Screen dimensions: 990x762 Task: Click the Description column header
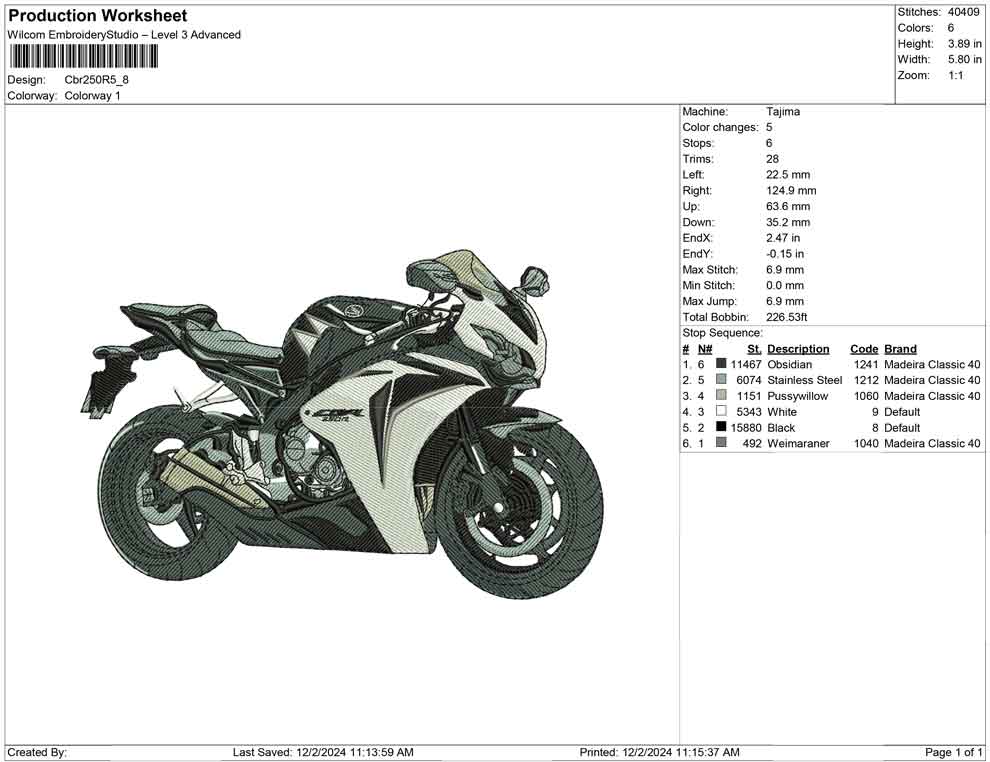[x=799, y=348]
